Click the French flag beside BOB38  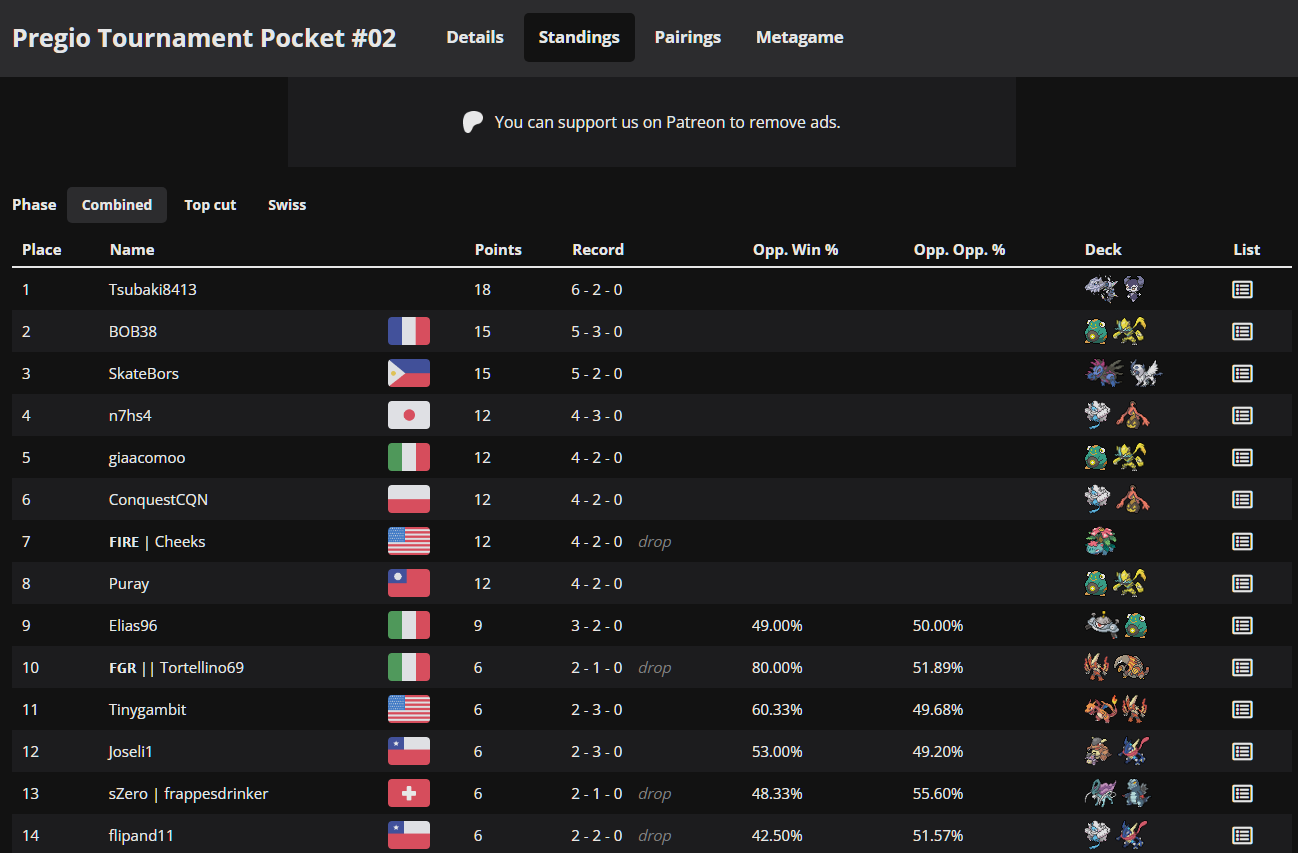pyautogui.click(x=409, y=332)
